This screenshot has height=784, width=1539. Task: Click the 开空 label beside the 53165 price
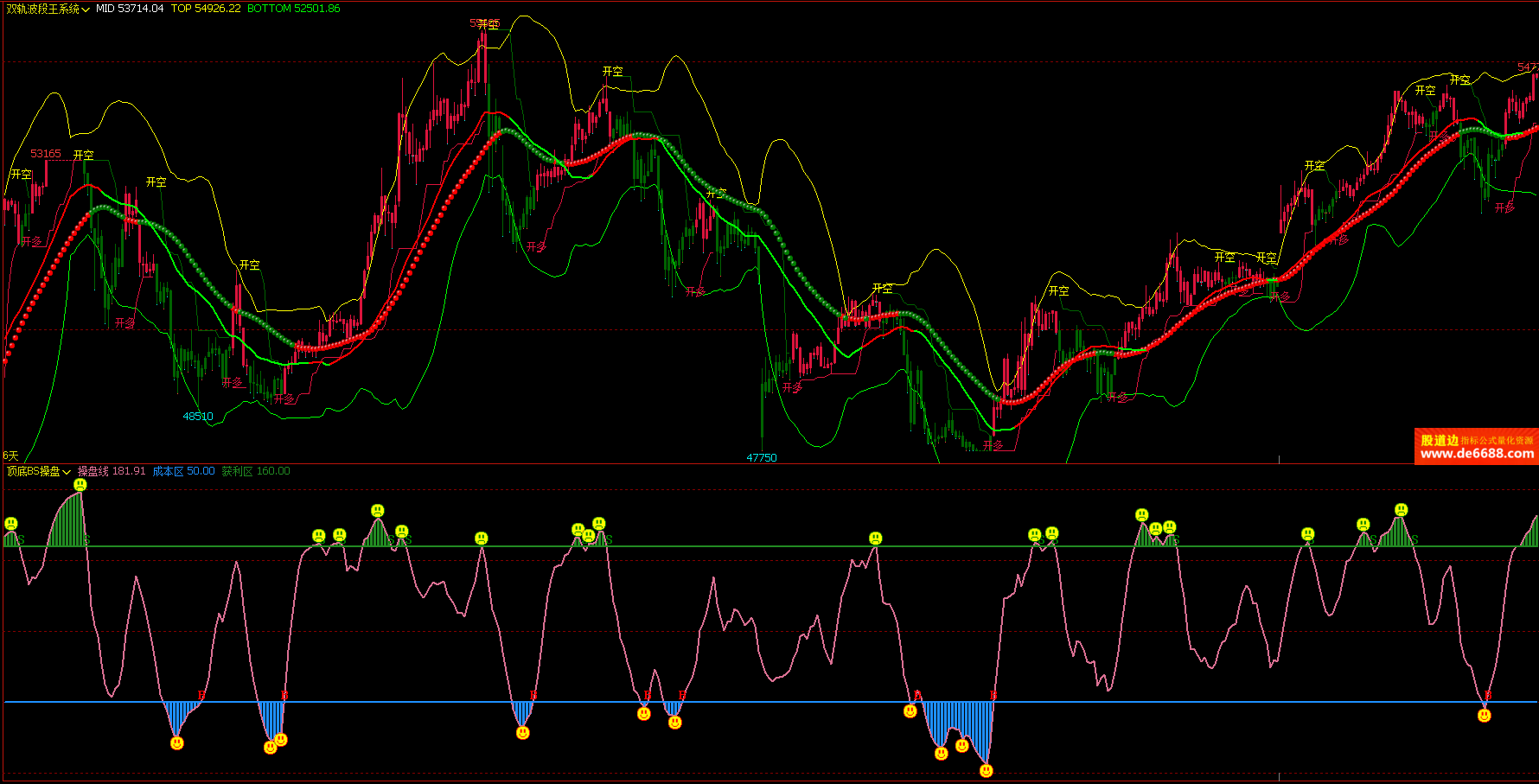(84, 155)
